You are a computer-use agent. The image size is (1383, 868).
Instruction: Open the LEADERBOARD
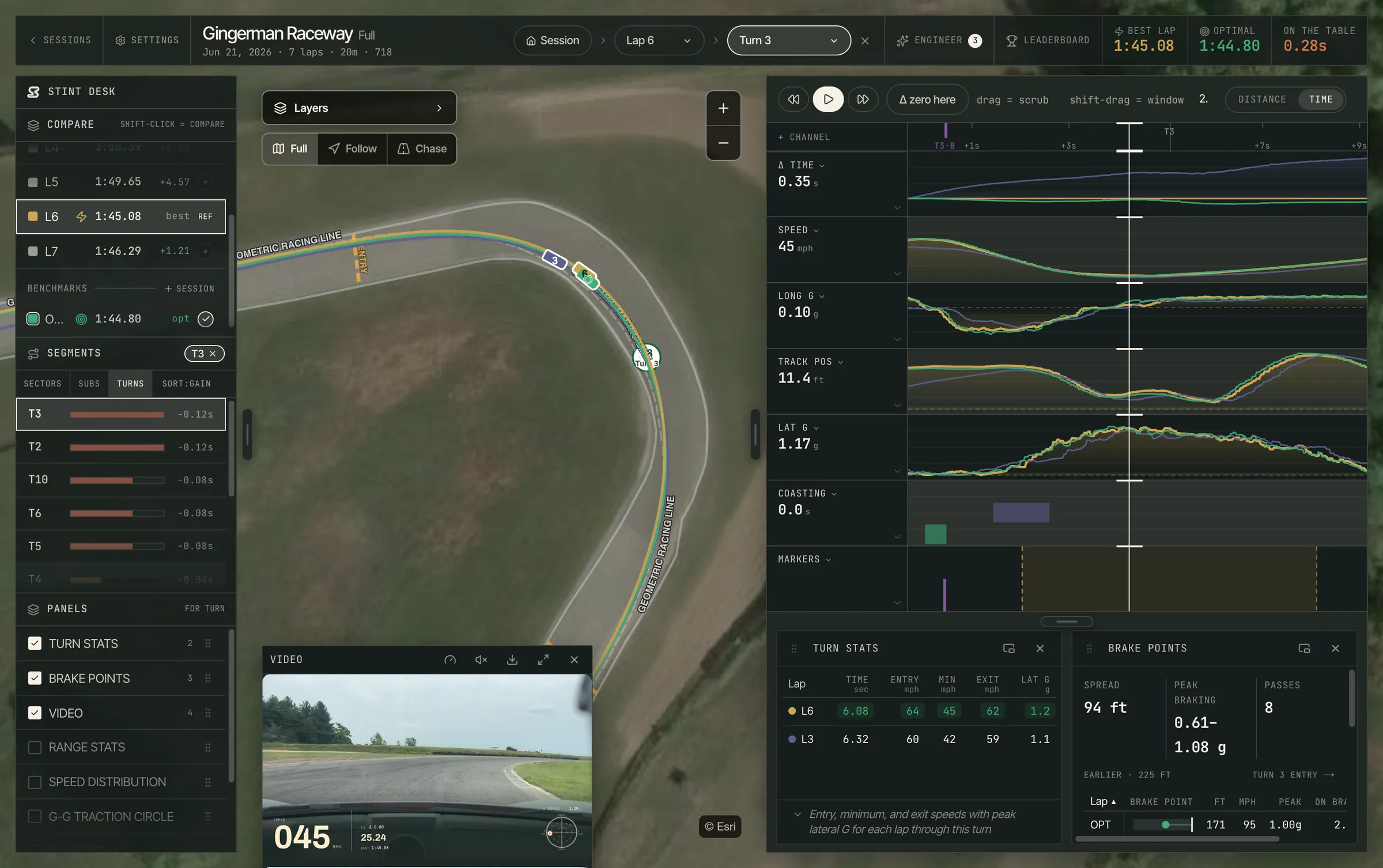1048,40
